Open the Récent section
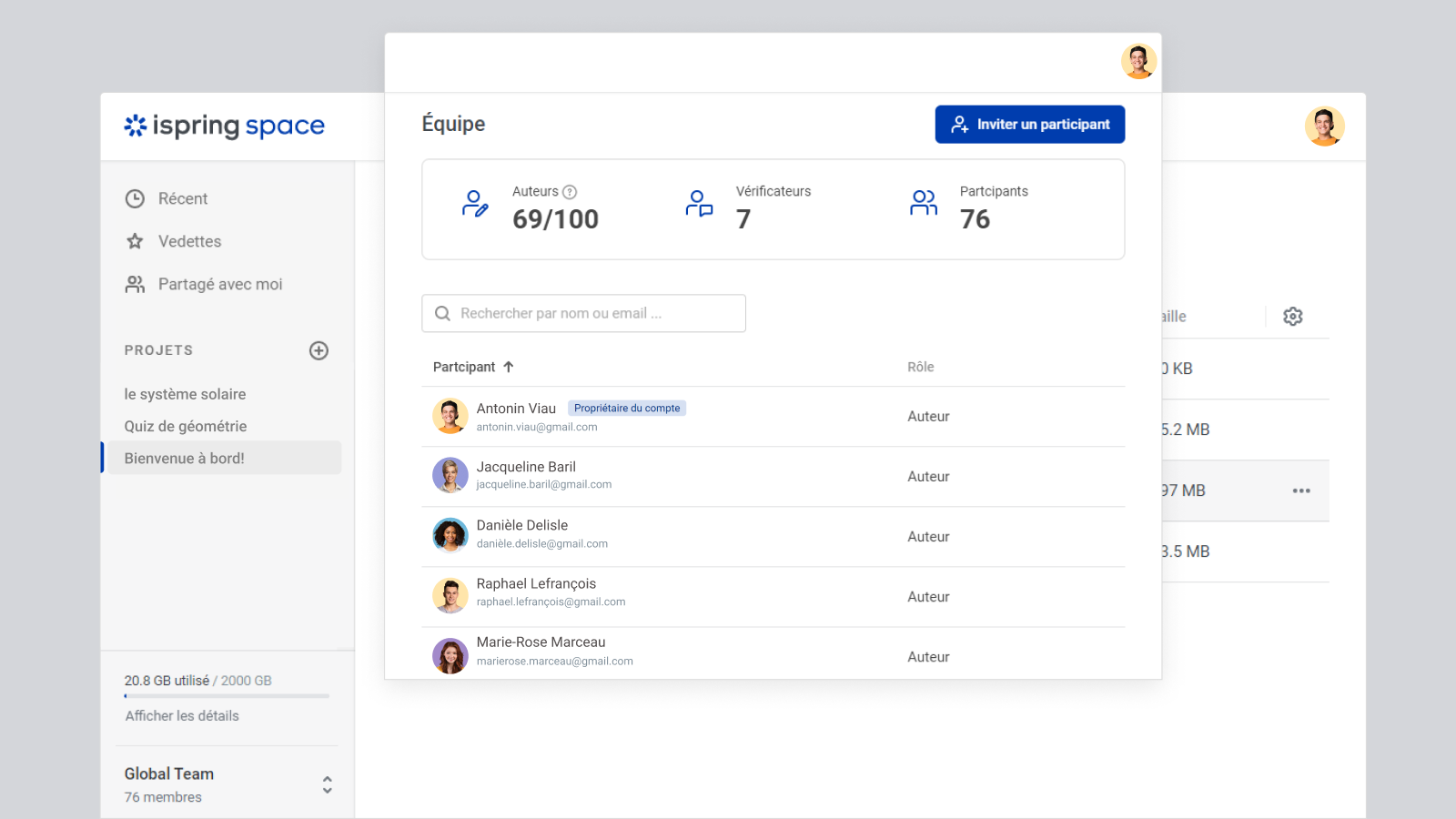This screenshot has height=819, width=1456. [x=182, y=198]
